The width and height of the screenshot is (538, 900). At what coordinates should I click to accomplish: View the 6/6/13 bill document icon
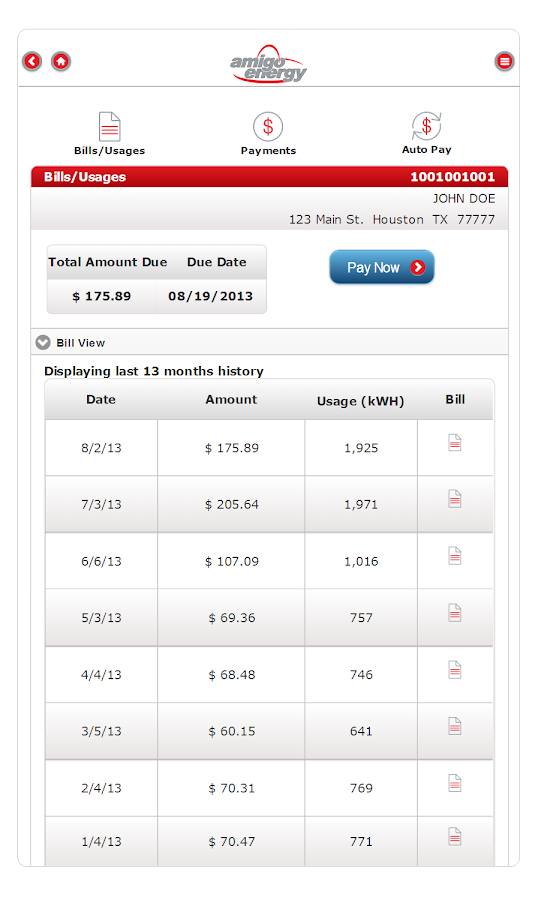455,556
